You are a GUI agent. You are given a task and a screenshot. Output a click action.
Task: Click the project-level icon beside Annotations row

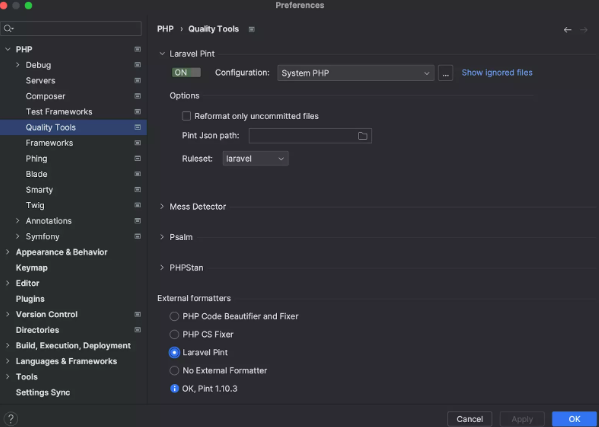[138, 221]
